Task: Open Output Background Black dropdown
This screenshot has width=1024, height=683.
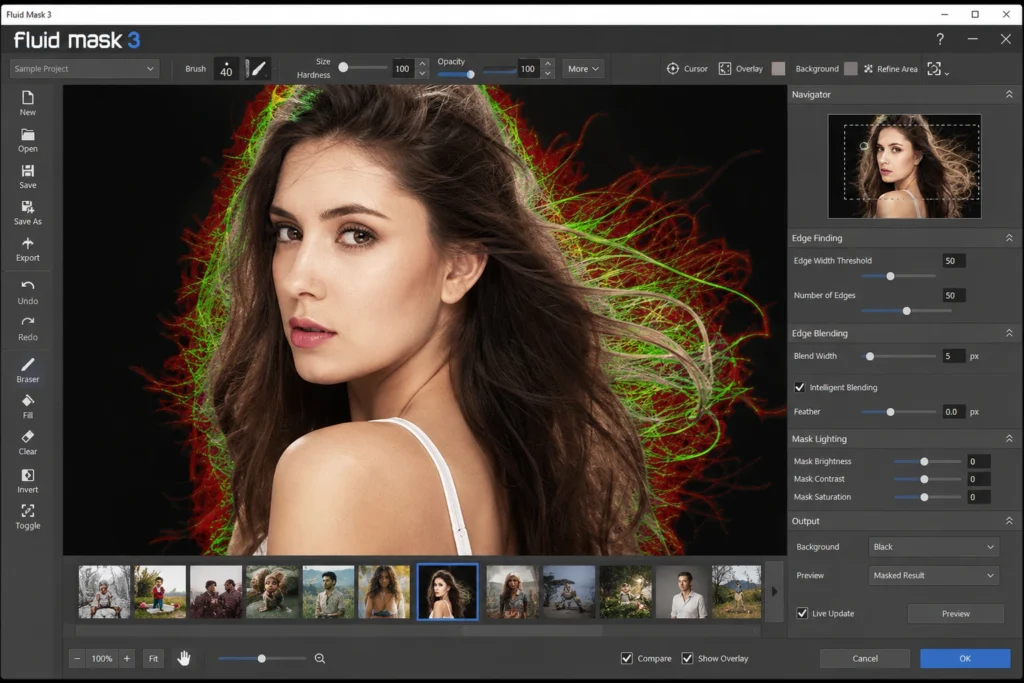Action: click(x=933, y=547)
